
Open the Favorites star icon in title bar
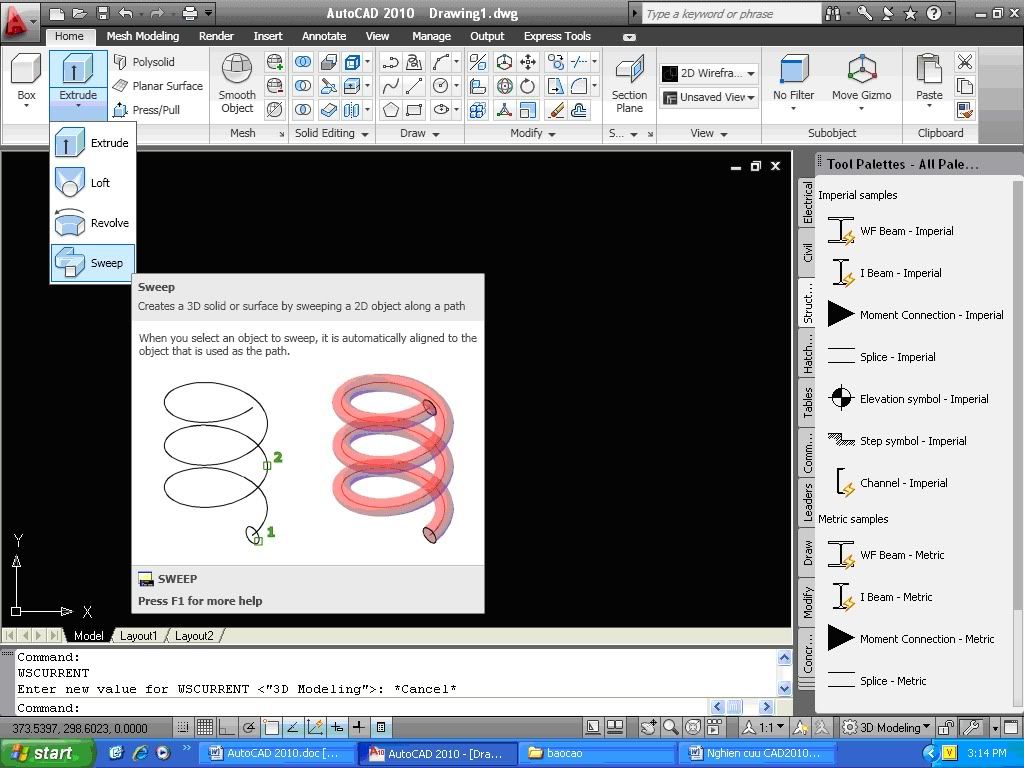pos(910,13)
